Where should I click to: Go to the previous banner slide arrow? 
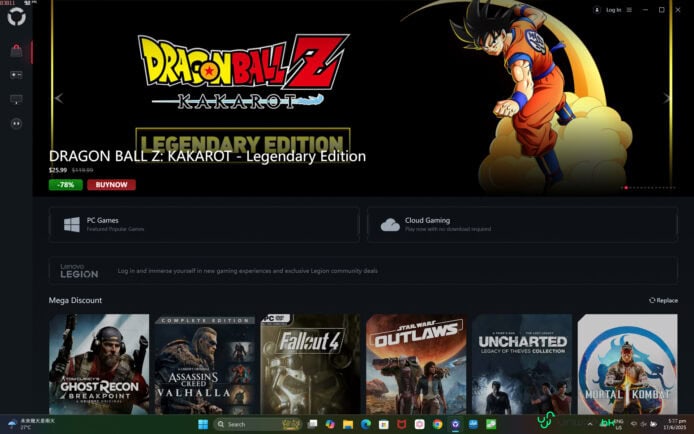coord(59,98)
